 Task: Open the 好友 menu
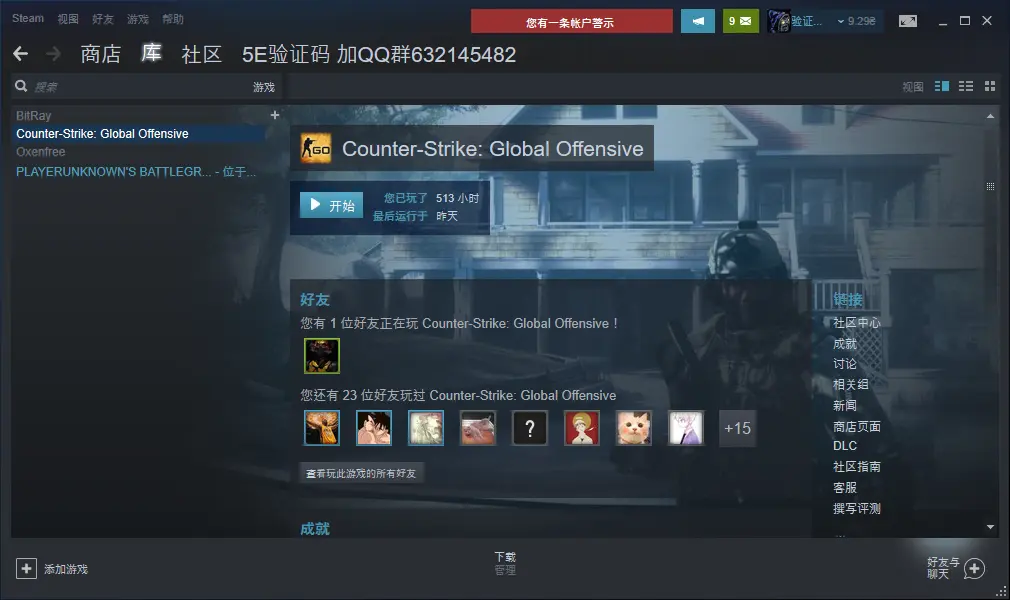[102, 19]
